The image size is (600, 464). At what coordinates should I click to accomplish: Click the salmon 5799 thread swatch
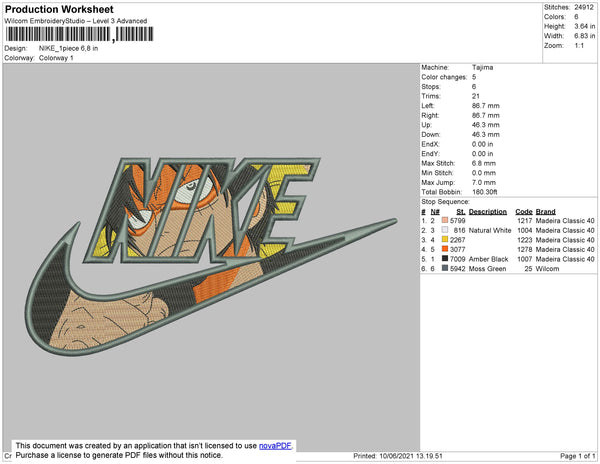pos(445,220)
